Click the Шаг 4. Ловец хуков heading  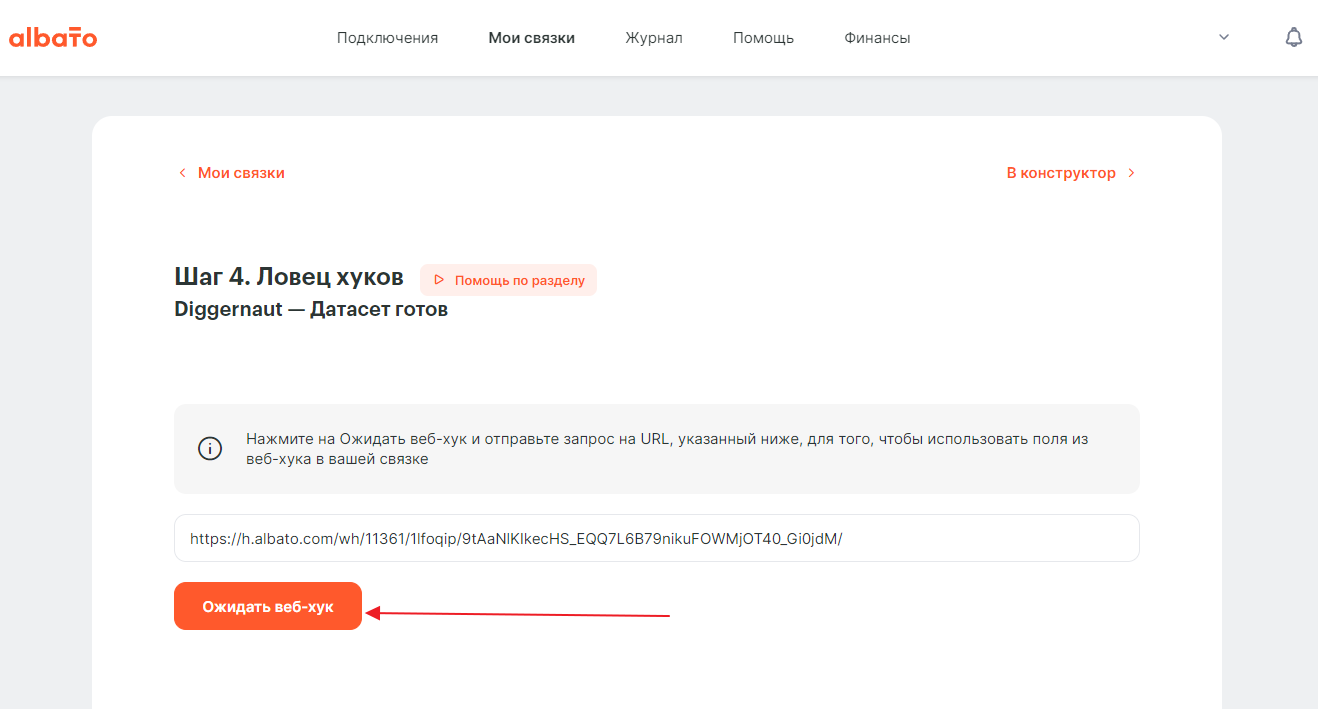[289, 277]
